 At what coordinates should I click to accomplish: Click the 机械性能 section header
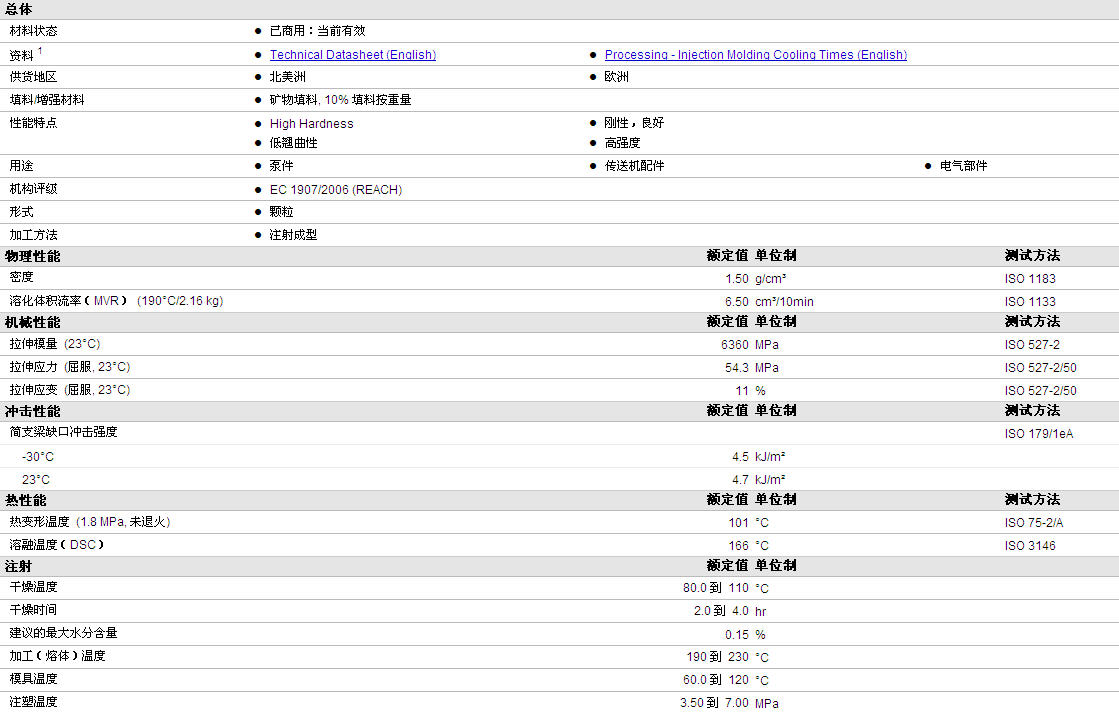pyautogui.click(x=33, y=322)
